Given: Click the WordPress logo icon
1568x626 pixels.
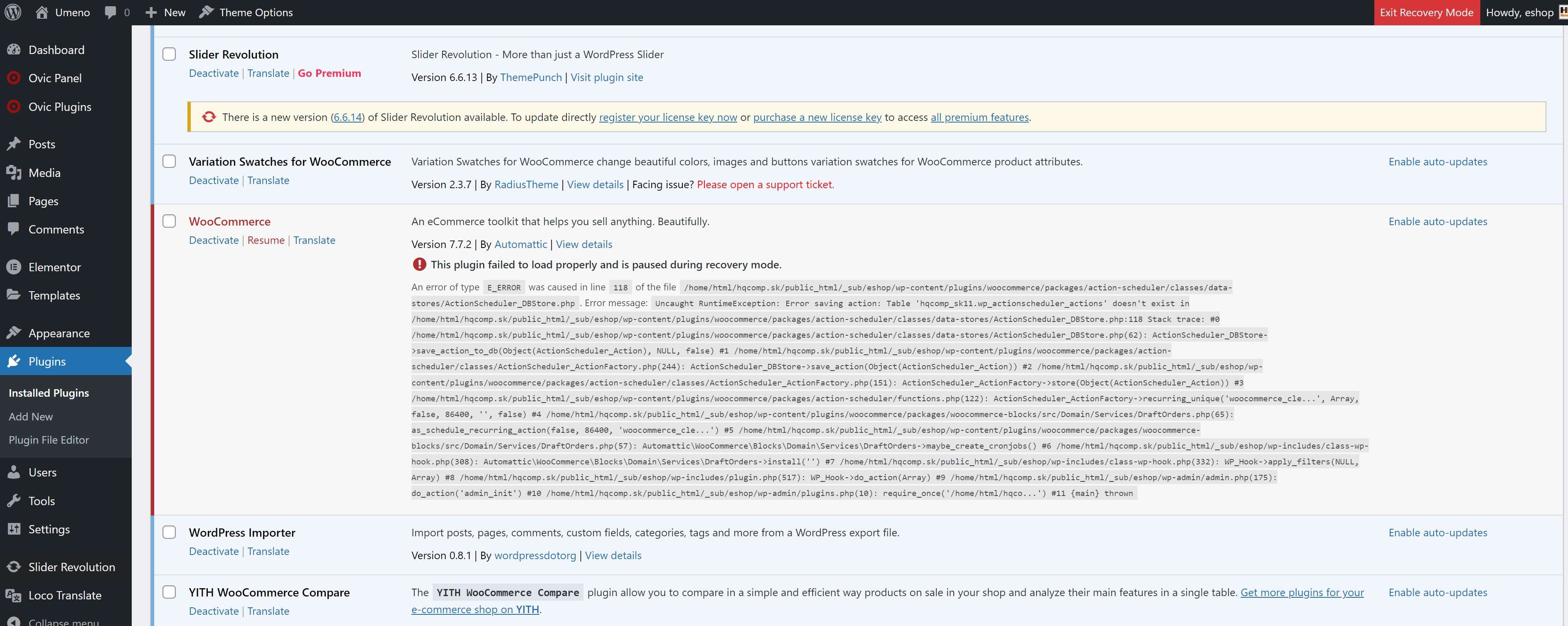Looking at the screenshot, I should [x=13, y=12].
